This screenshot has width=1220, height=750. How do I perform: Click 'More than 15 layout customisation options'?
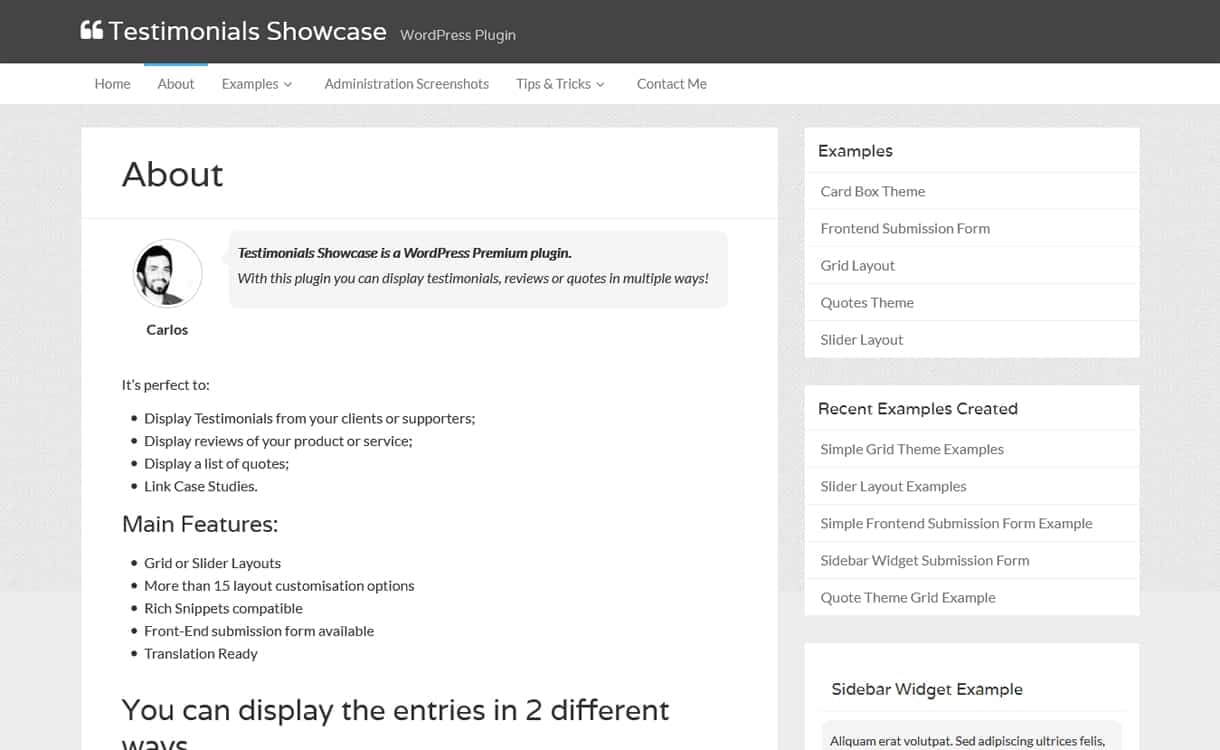point(279,586)
